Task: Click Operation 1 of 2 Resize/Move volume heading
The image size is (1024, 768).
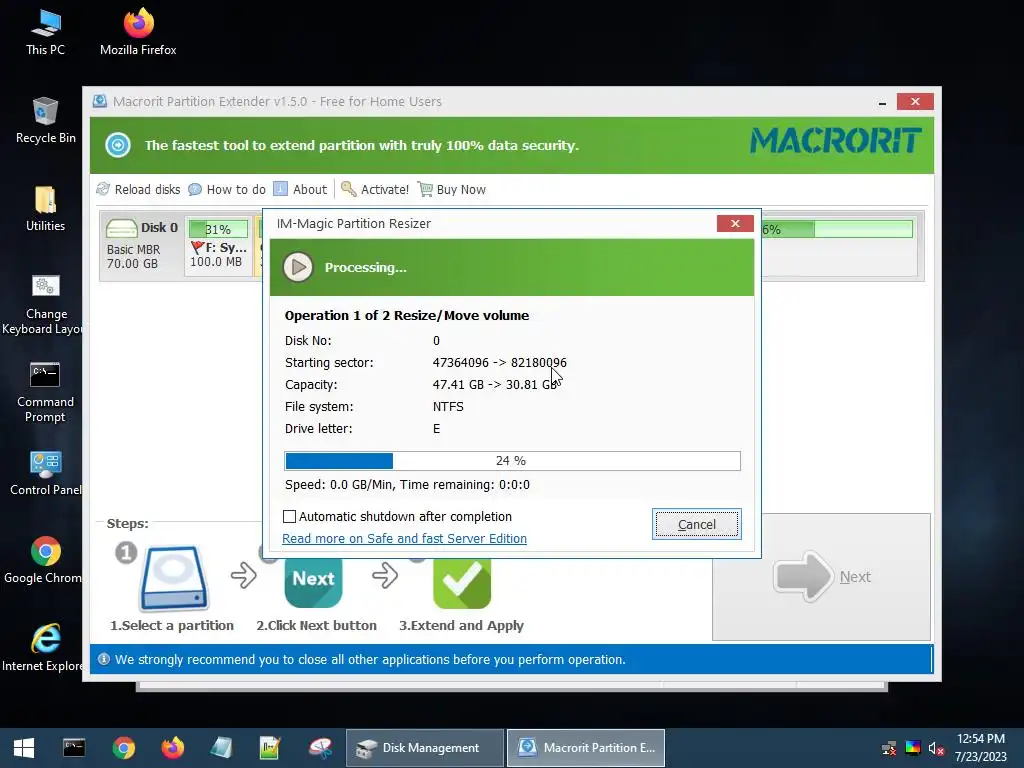Action: pyautogui.click(x=407, y=315)
